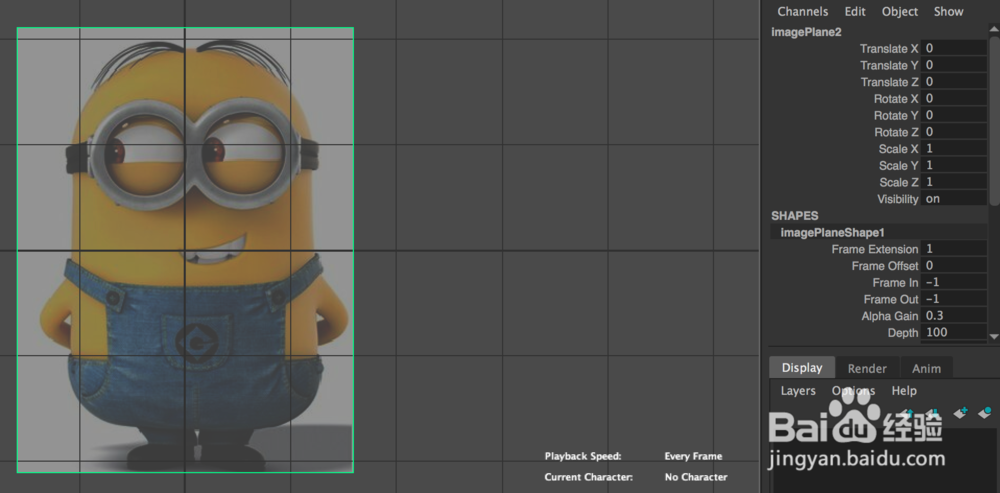The height and width of the screenshot is (493, 1000).
Task: Open the Object menu in Channel Box
Action: point(900,11)
